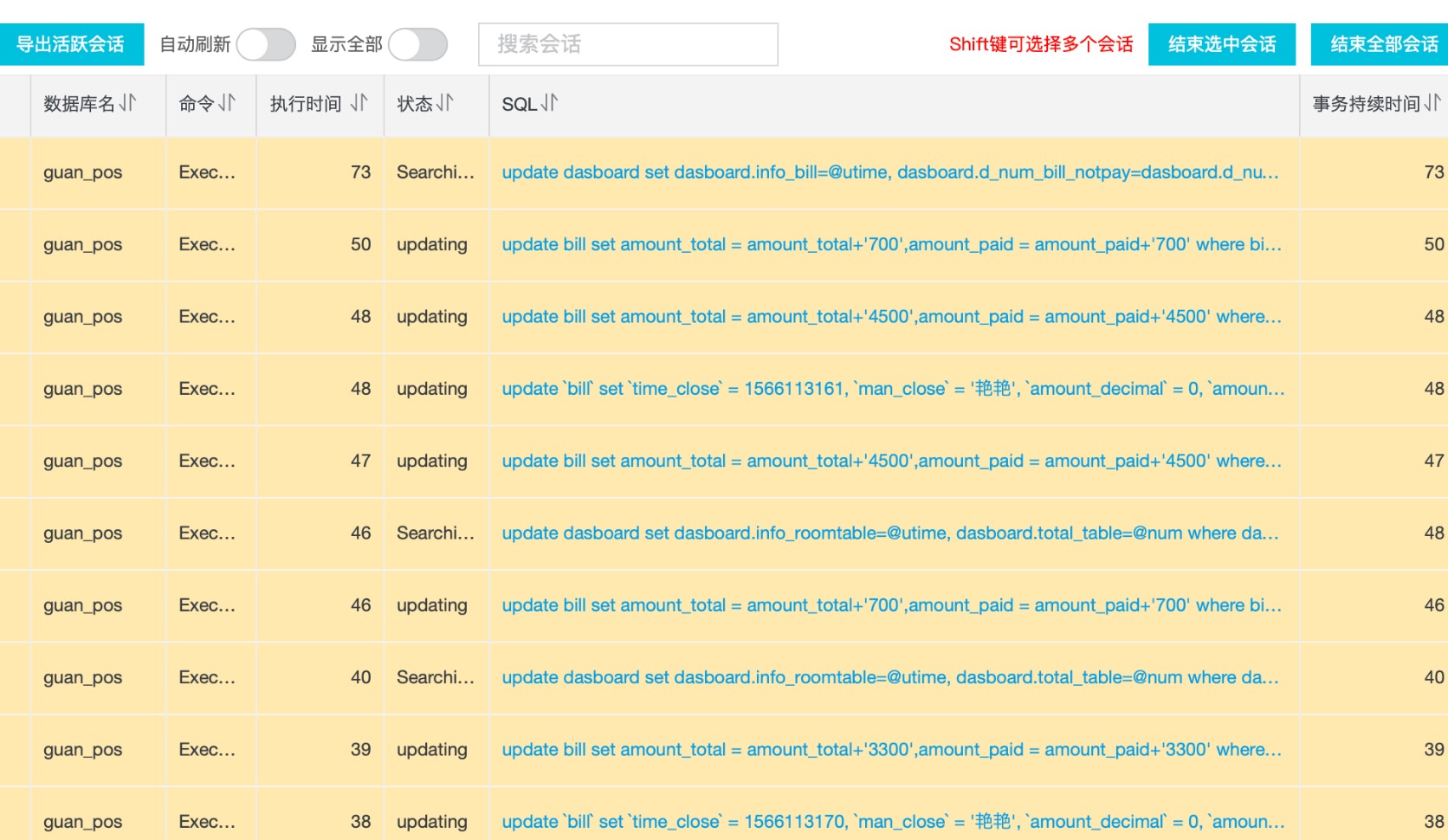The width and height of the screenshot is (1448, 840).
Task: Toggle the 自动刷新 switch
Action: click(x=266, y=44)
